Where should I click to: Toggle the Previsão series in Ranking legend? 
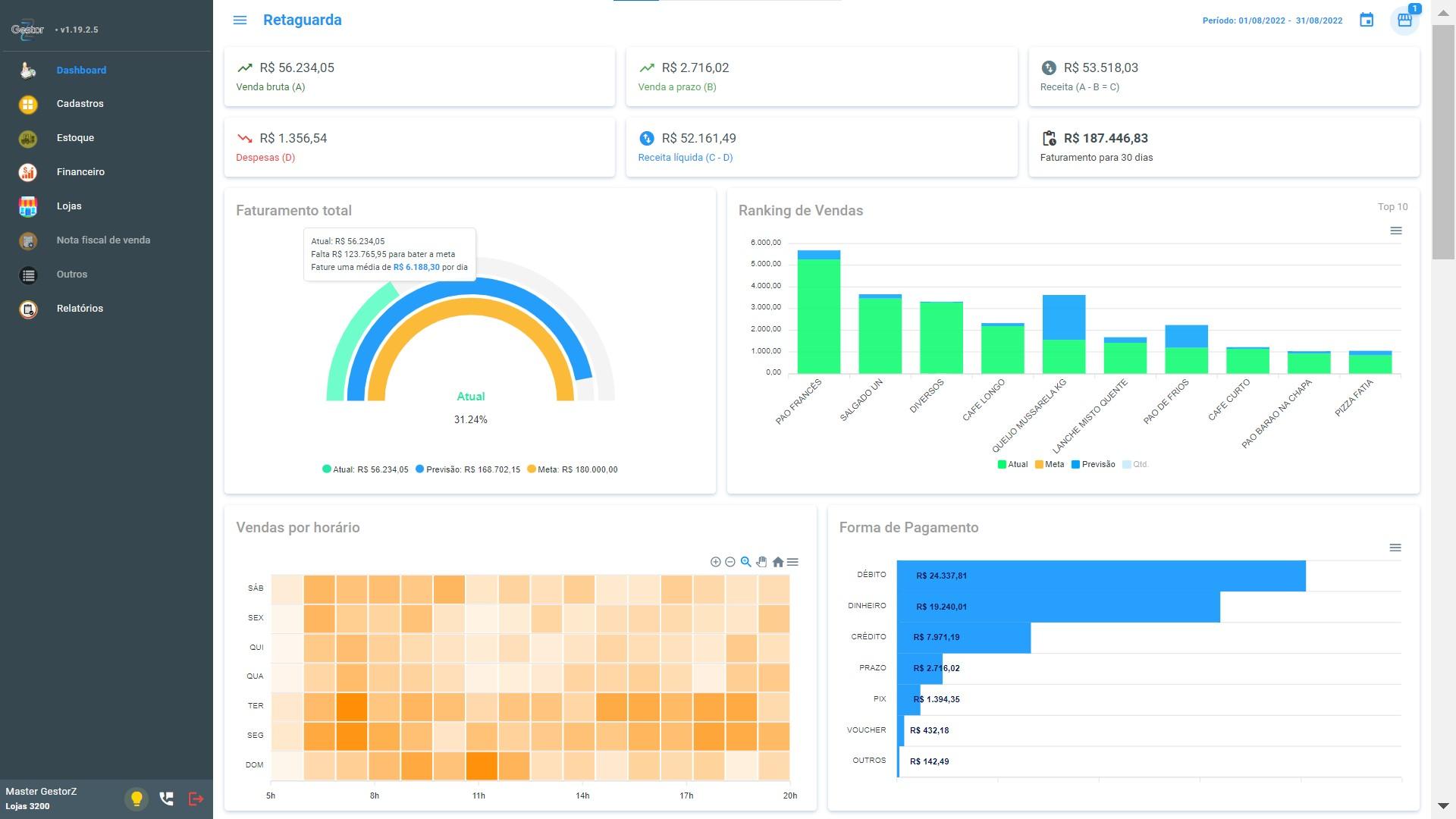1093,464
